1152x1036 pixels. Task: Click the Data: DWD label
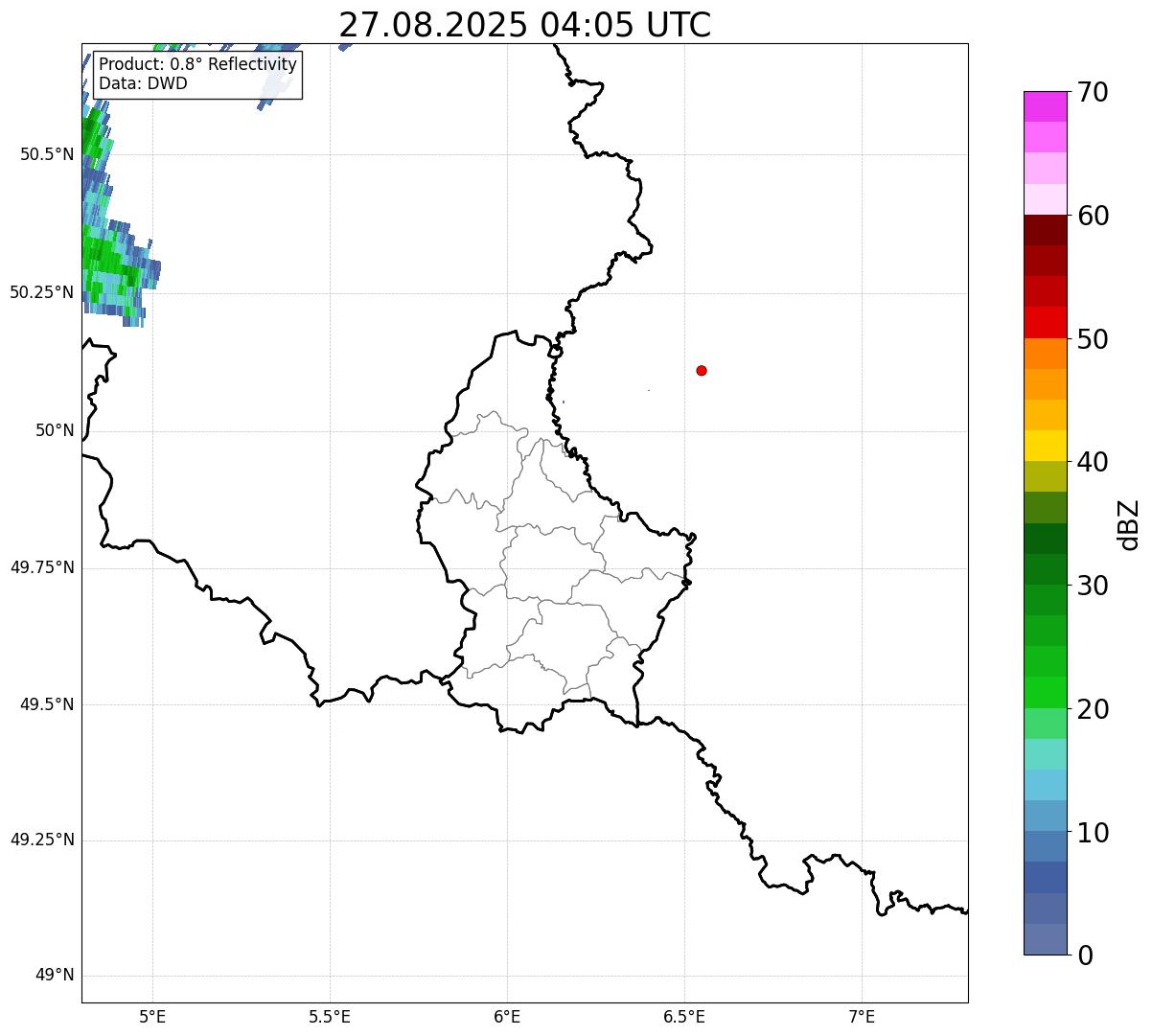tap(143, 83)
